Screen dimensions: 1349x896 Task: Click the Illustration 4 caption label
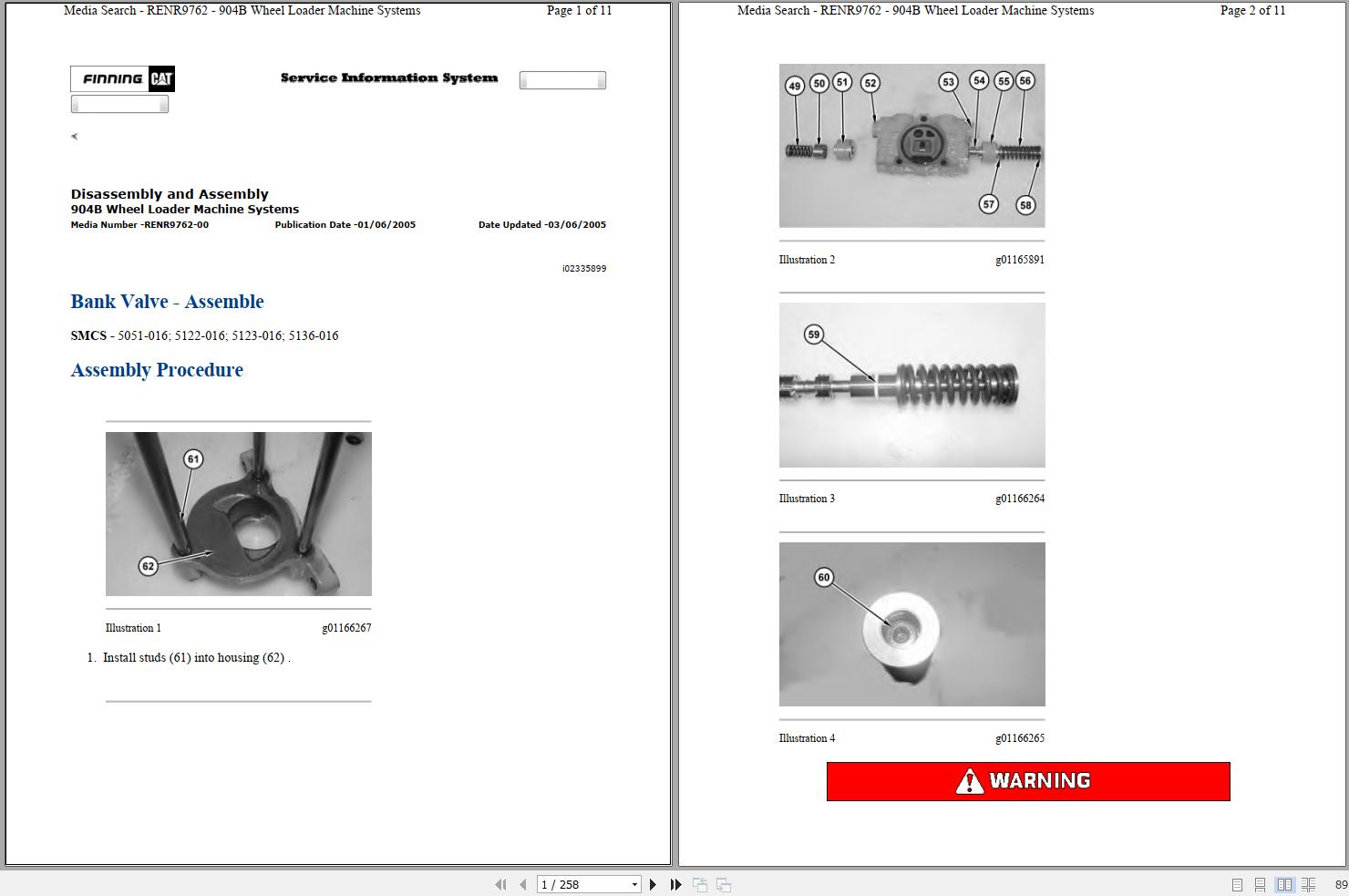point(807,738)
